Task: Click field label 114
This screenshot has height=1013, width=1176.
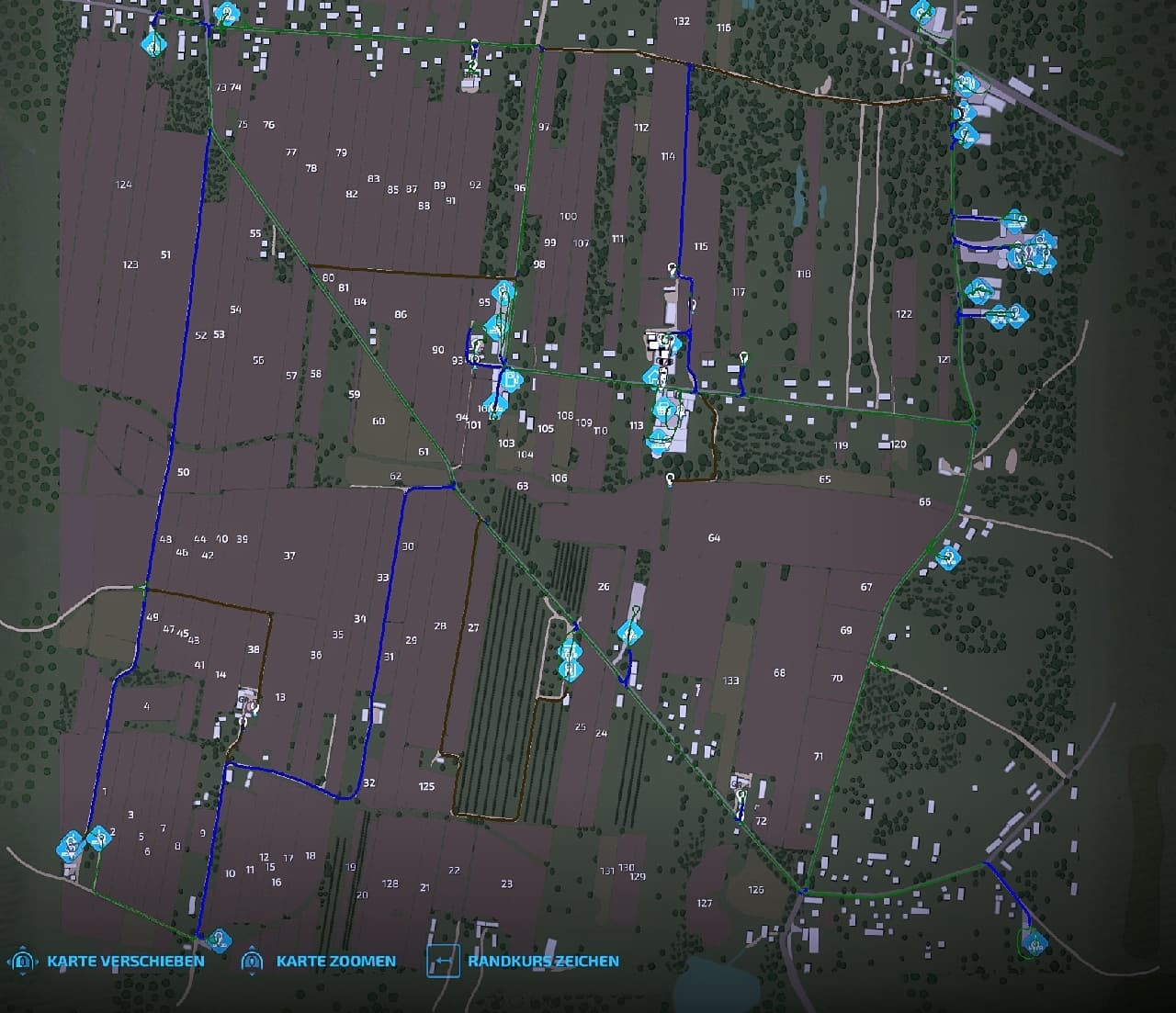Action: click(668, 156)
